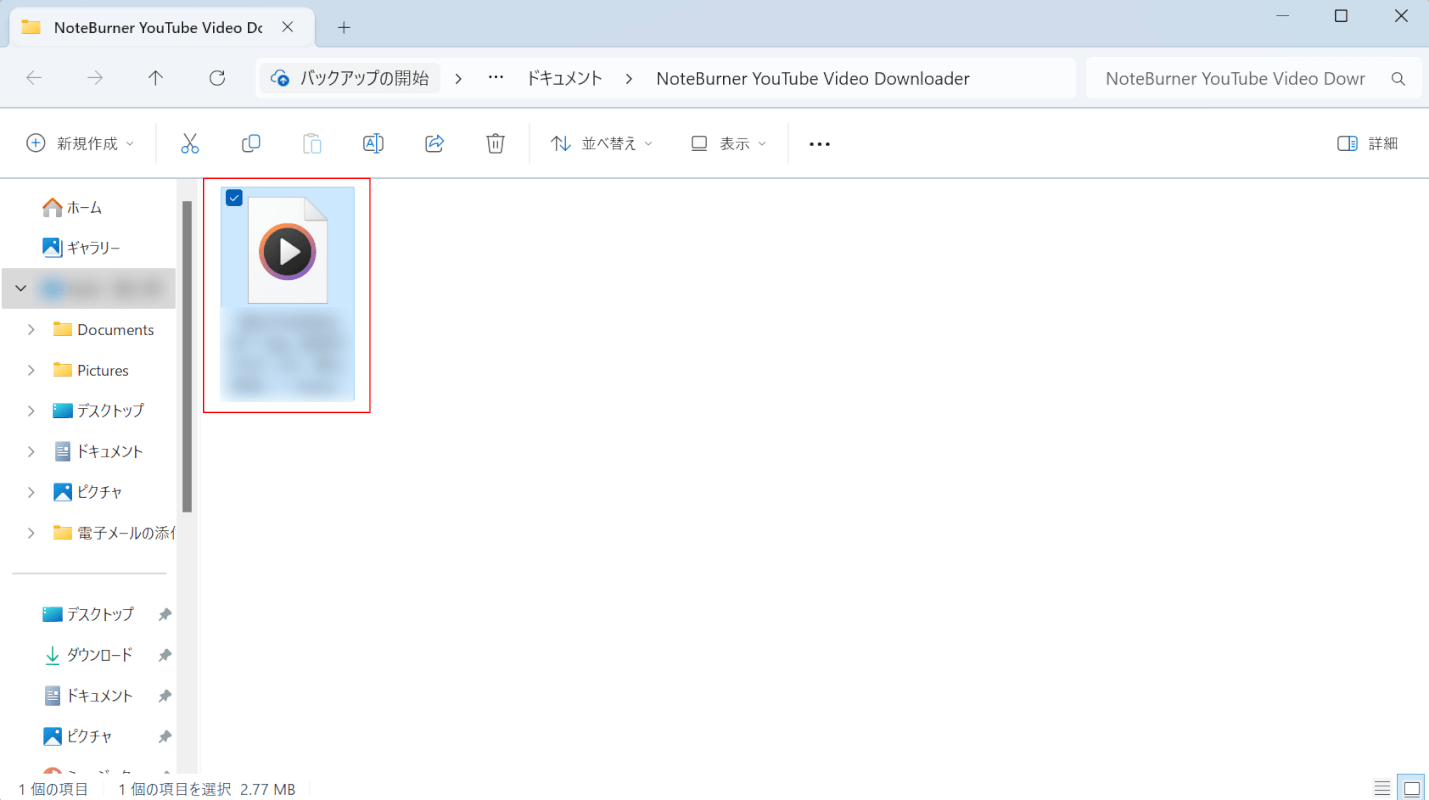
Task: Click the Copy icon in toolbar
Action: coord(251,144)
